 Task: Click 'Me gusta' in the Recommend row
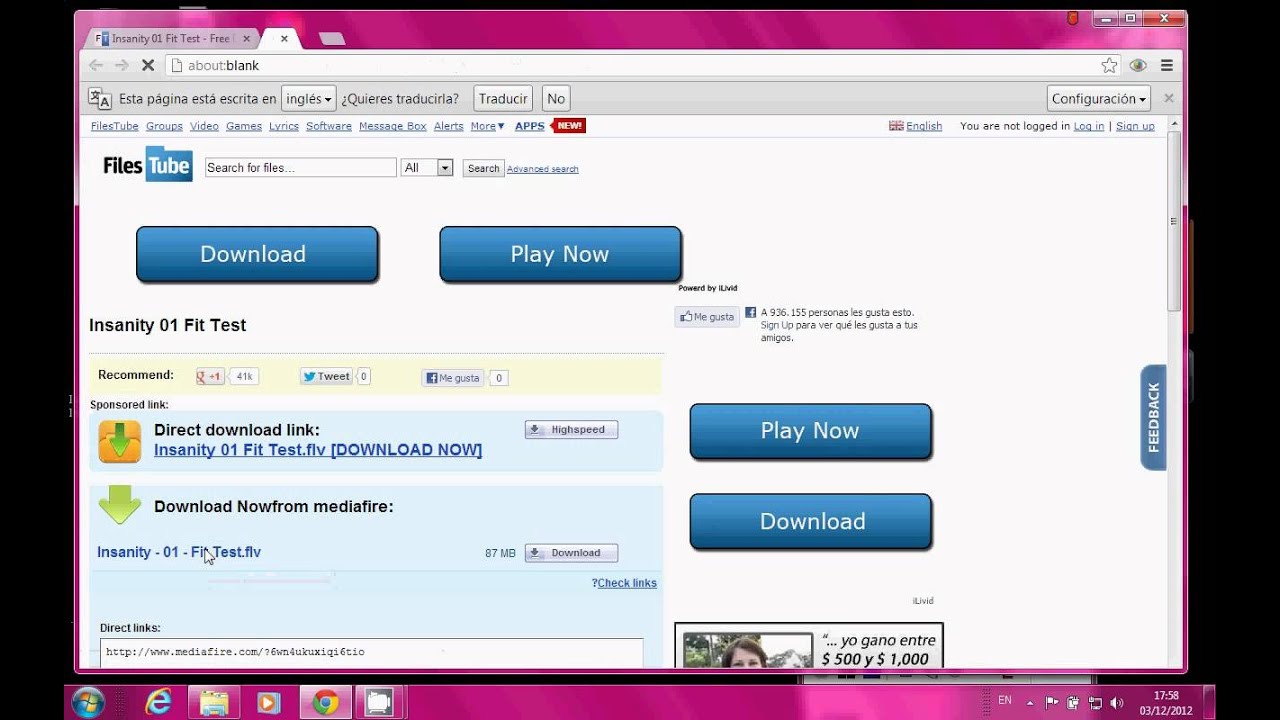(453, 378)
